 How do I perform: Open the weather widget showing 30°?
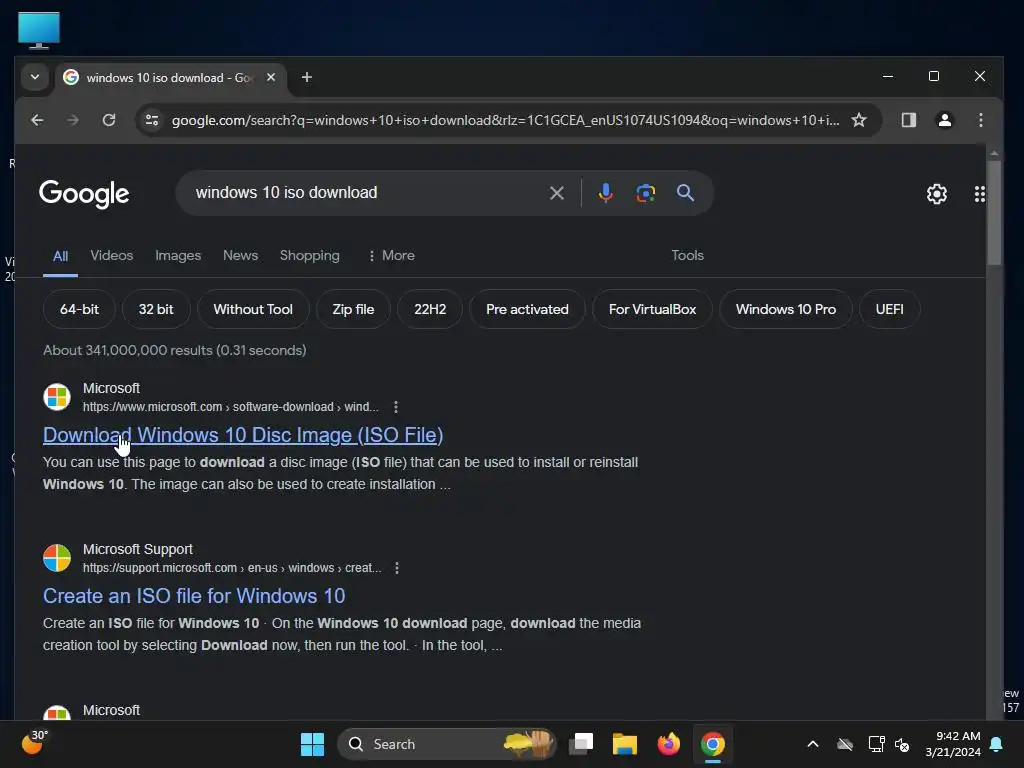(34, 743)
